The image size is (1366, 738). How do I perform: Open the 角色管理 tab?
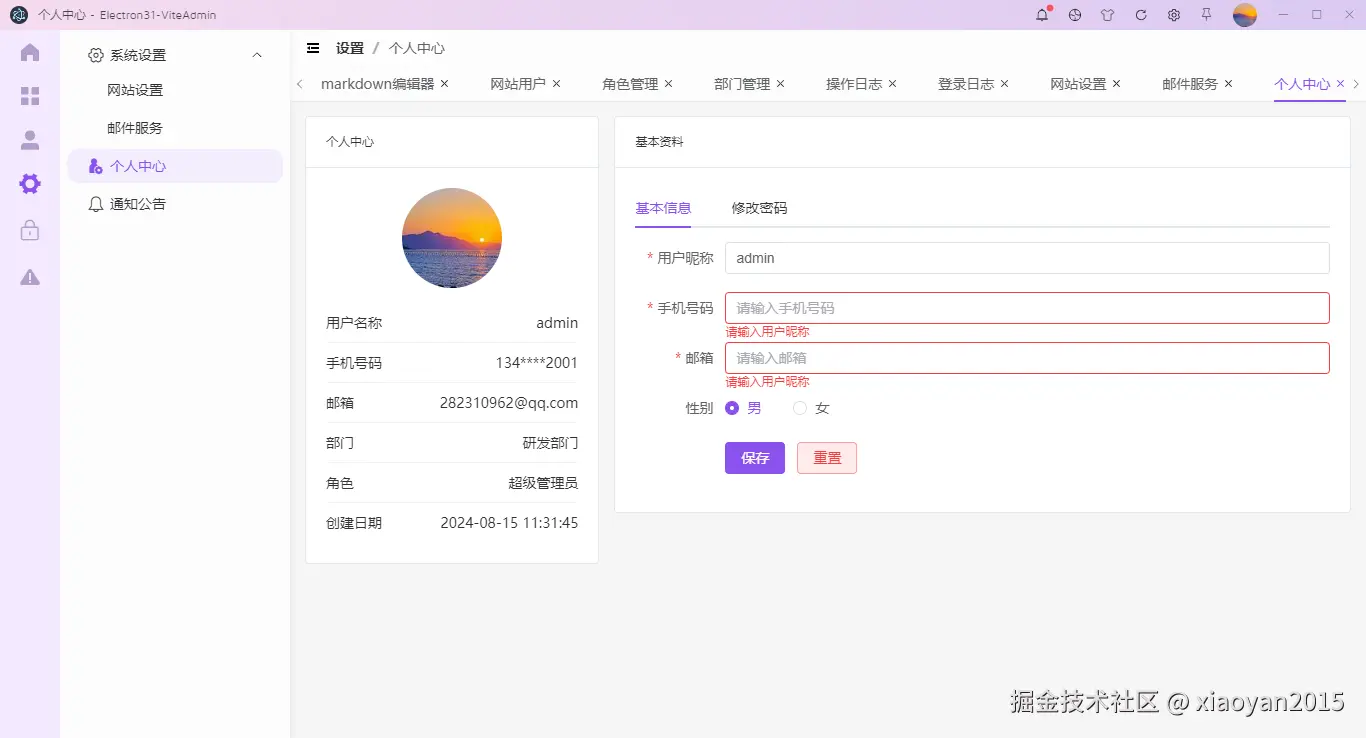click(x=628, y=84)
